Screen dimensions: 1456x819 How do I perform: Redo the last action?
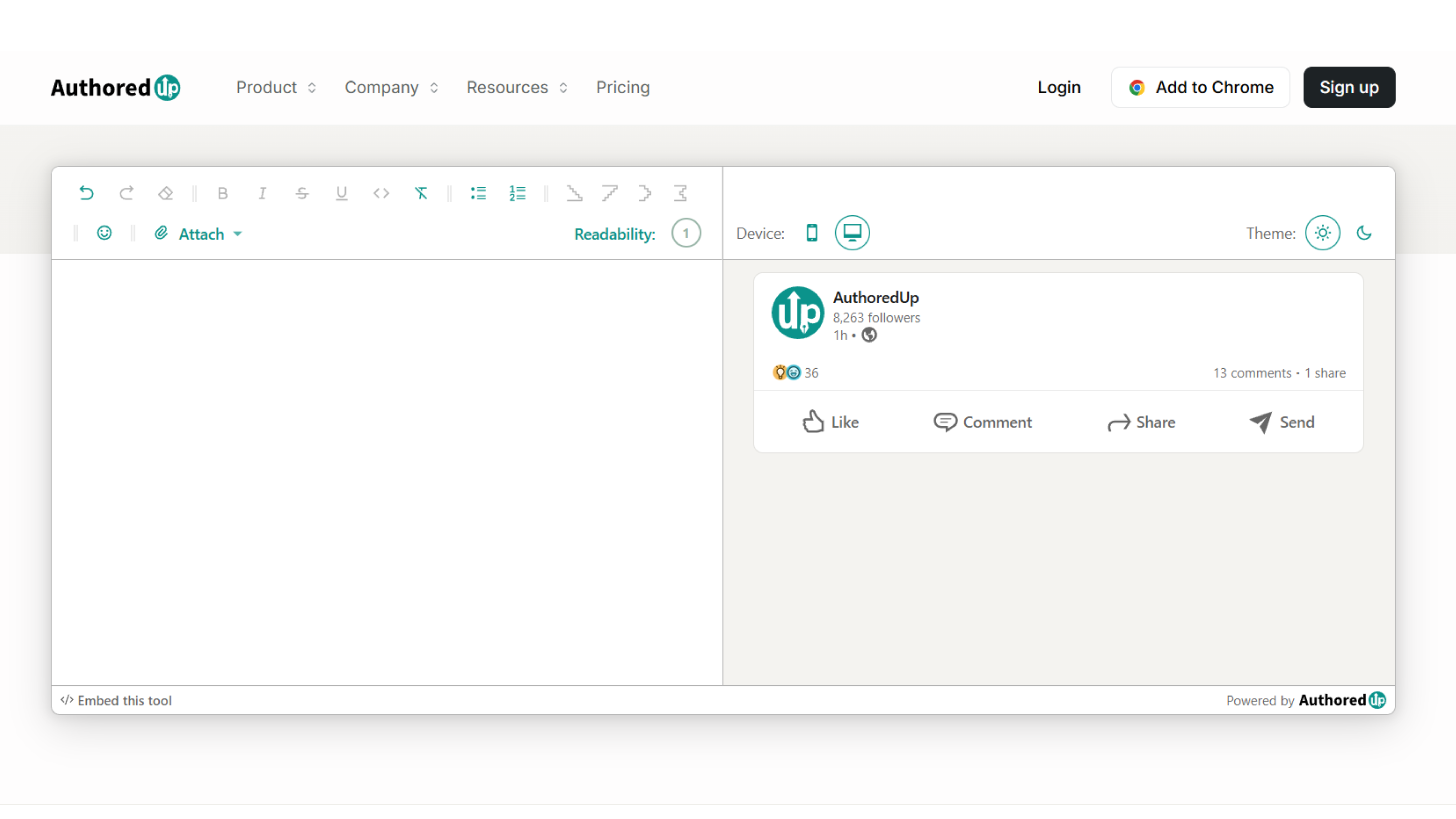click(x=127, y=193)
